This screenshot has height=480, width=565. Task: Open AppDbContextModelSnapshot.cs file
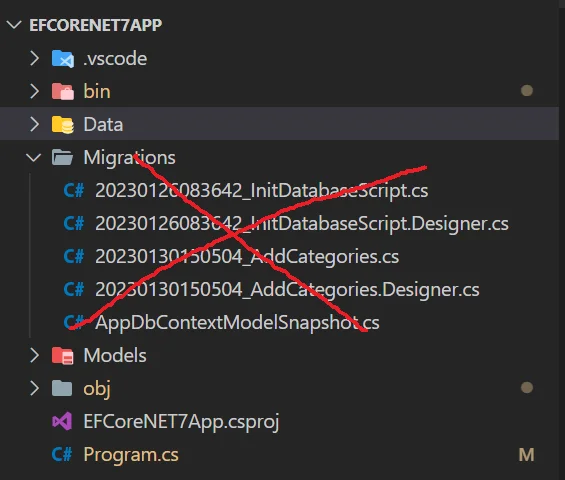pyautogui.click(x=237, y=323)
